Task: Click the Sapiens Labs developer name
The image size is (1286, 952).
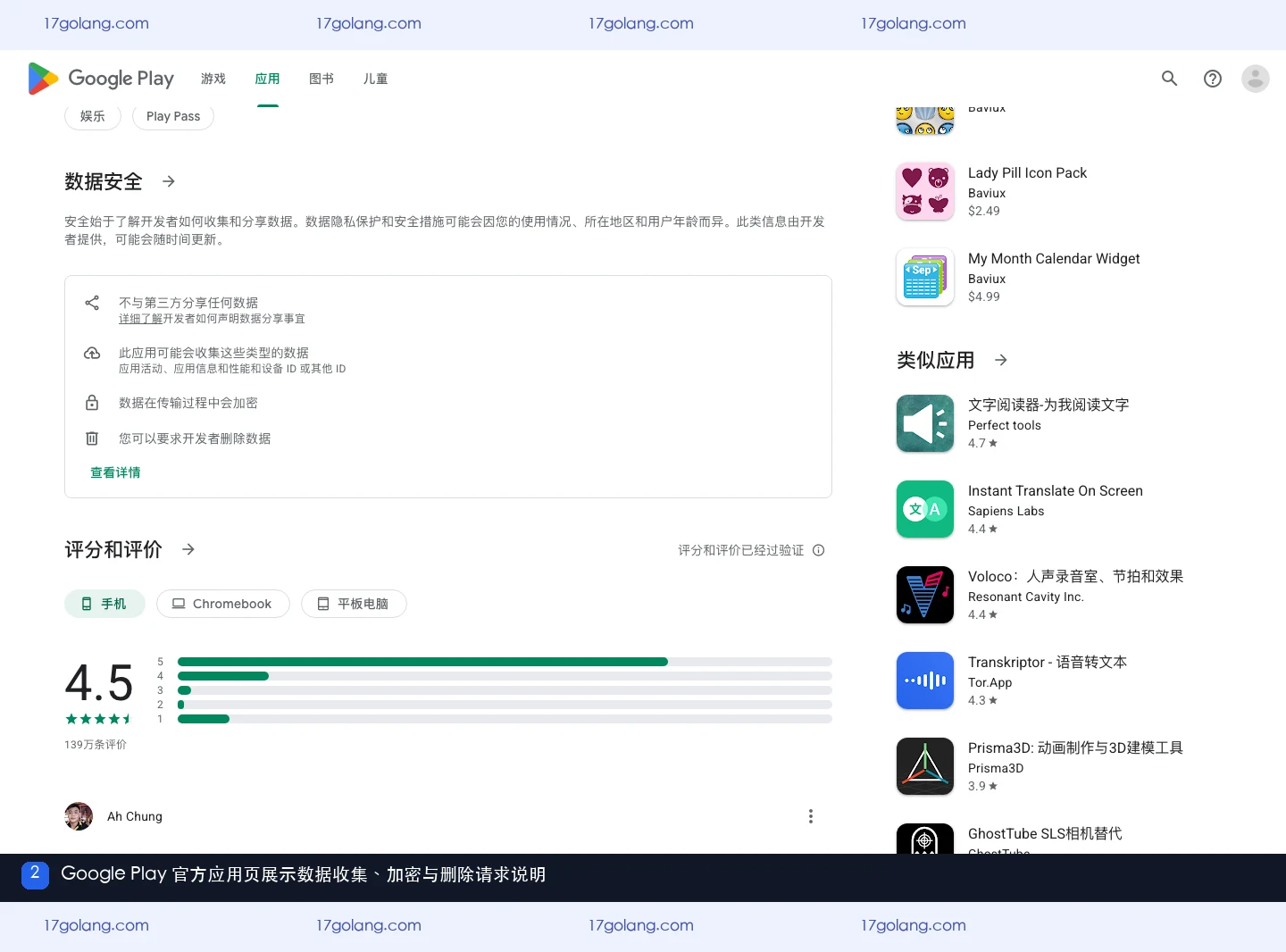Action: point(1006,511)
